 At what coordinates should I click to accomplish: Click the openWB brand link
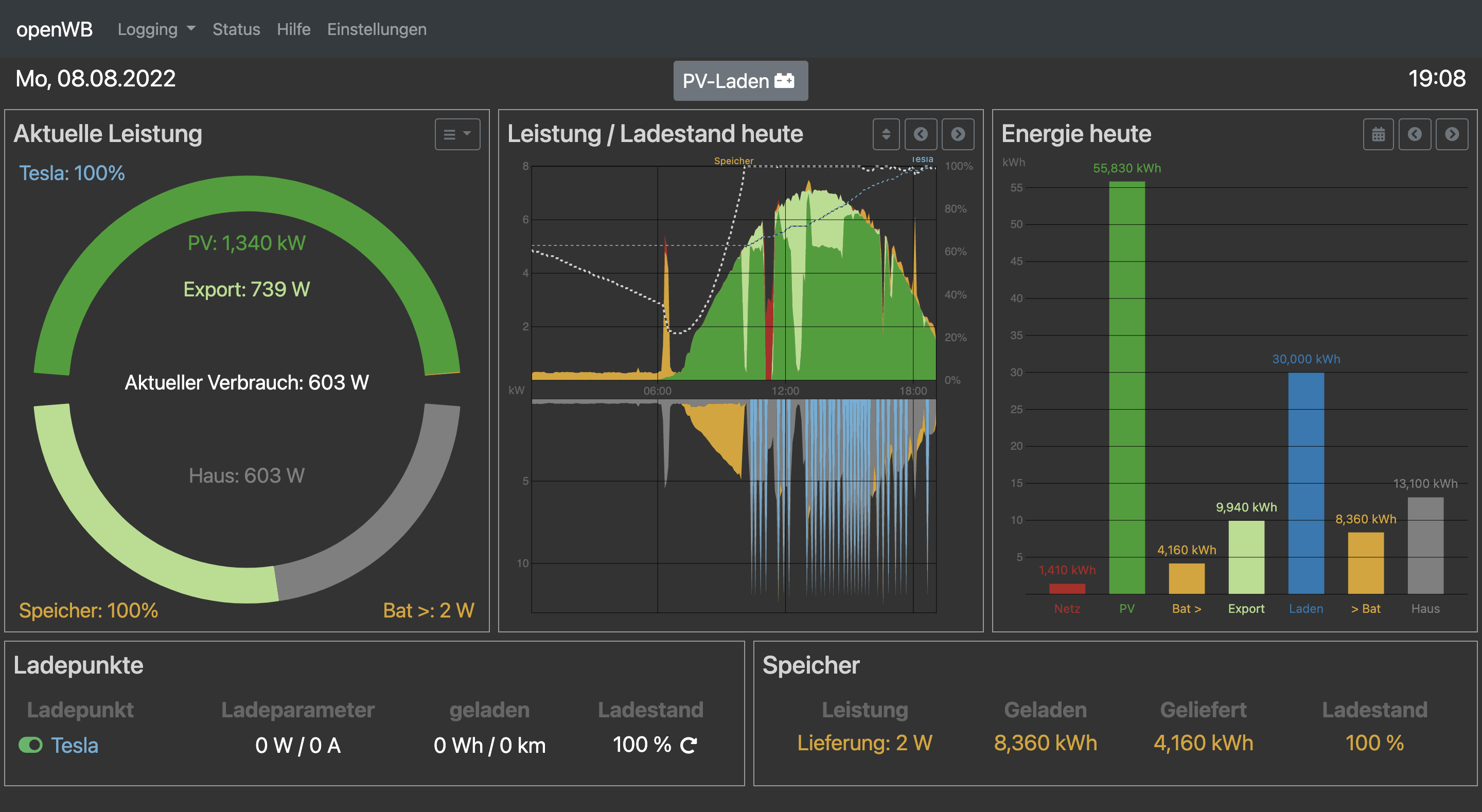(54, 29)
